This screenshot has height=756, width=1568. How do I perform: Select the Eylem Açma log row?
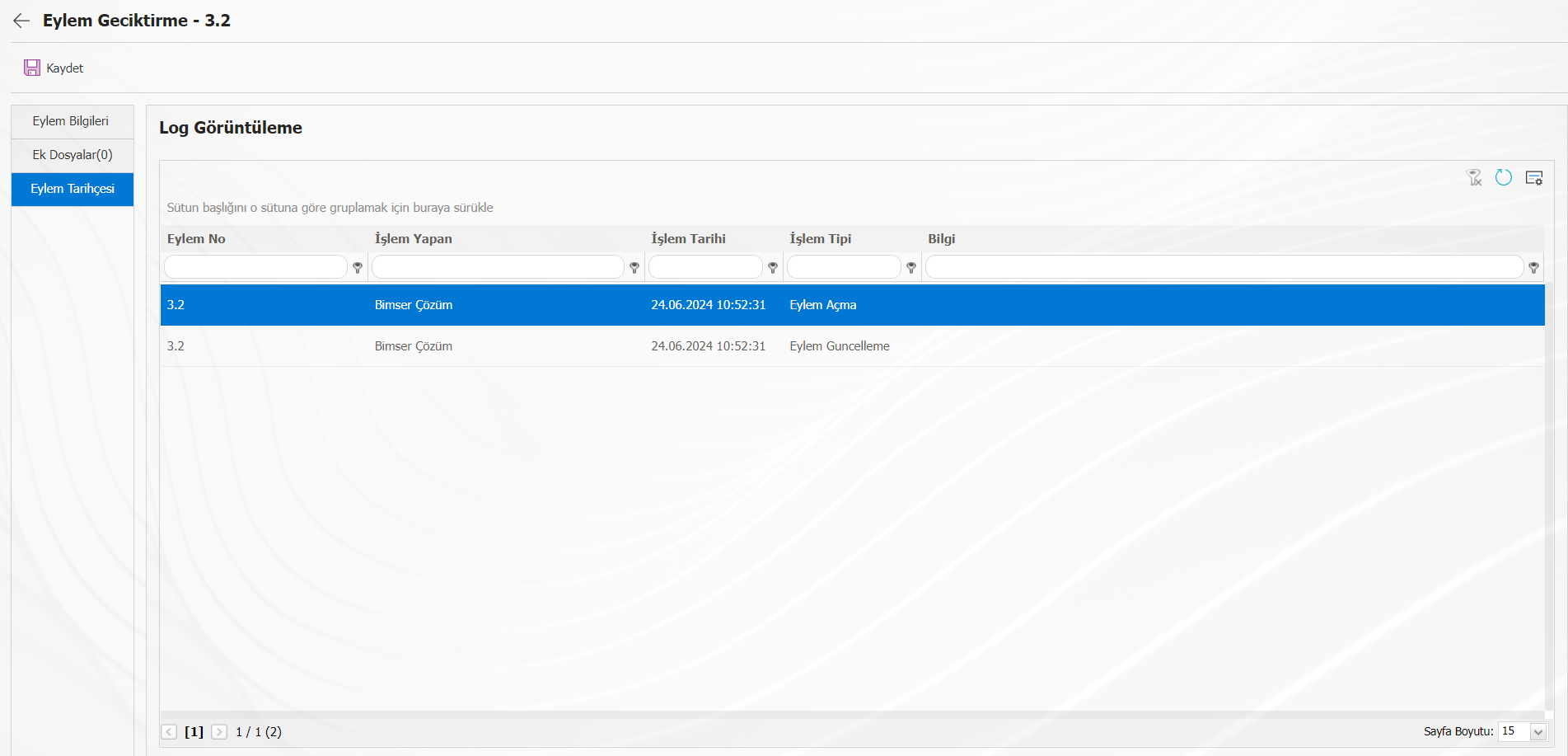[x=852, y=305]
